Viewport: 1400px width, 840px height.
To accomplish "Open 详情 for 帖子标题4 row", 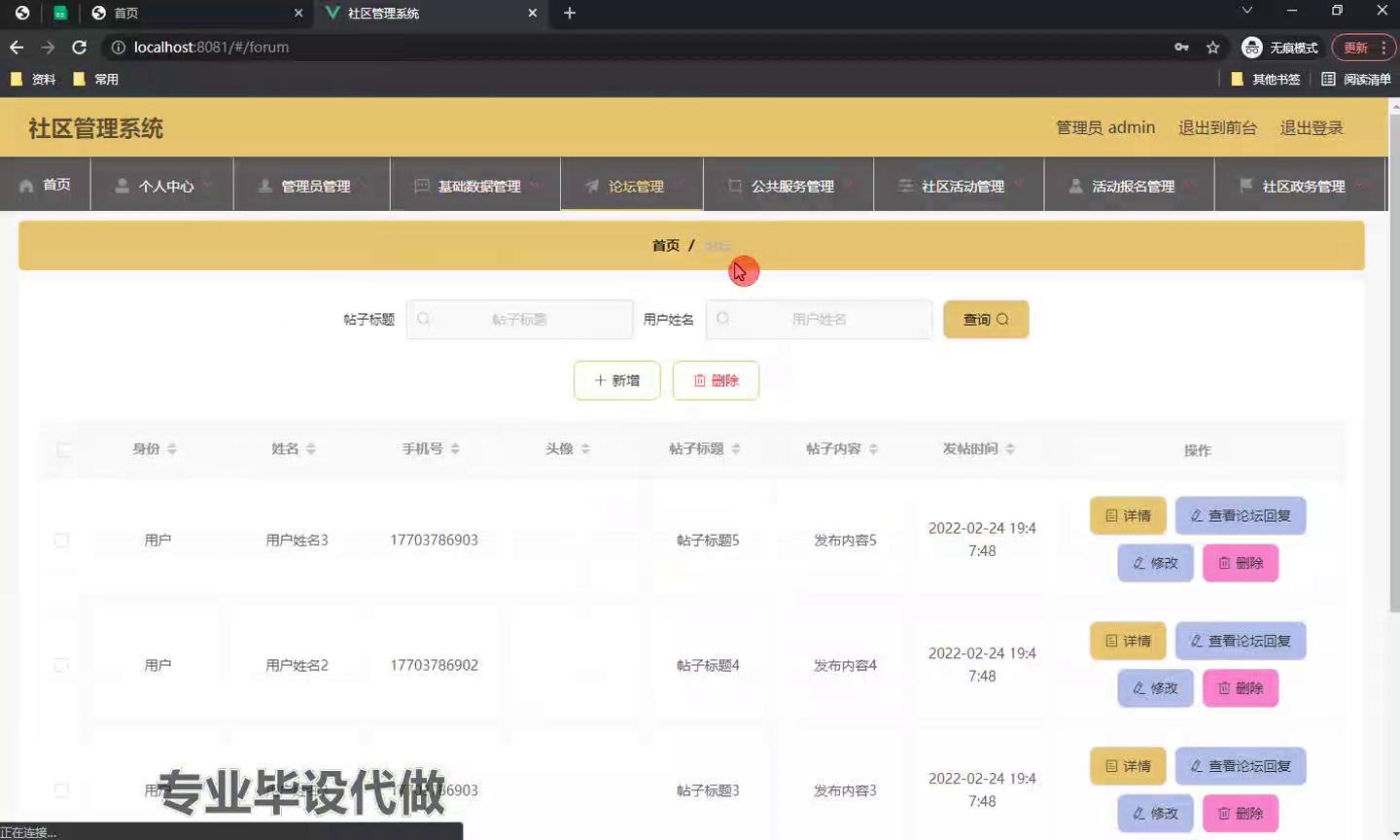I will coord(1128,641).
